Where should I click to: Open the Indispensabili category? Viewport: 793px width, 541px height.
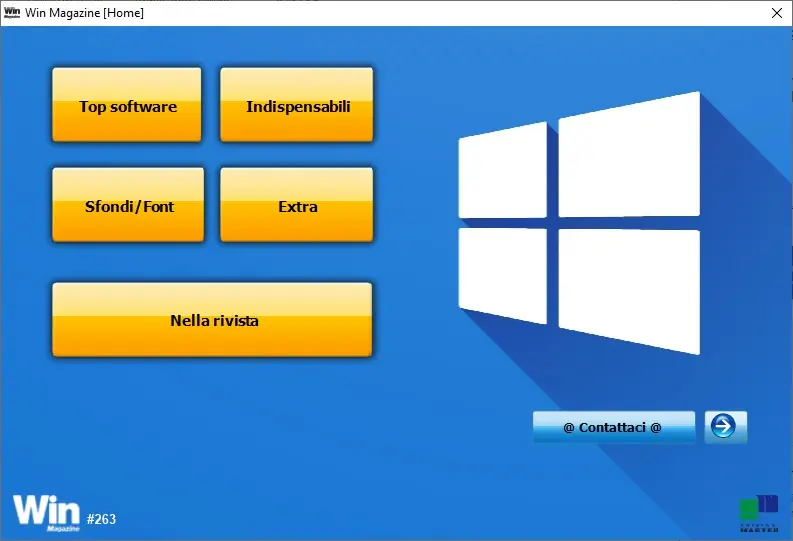coord(297,105)
